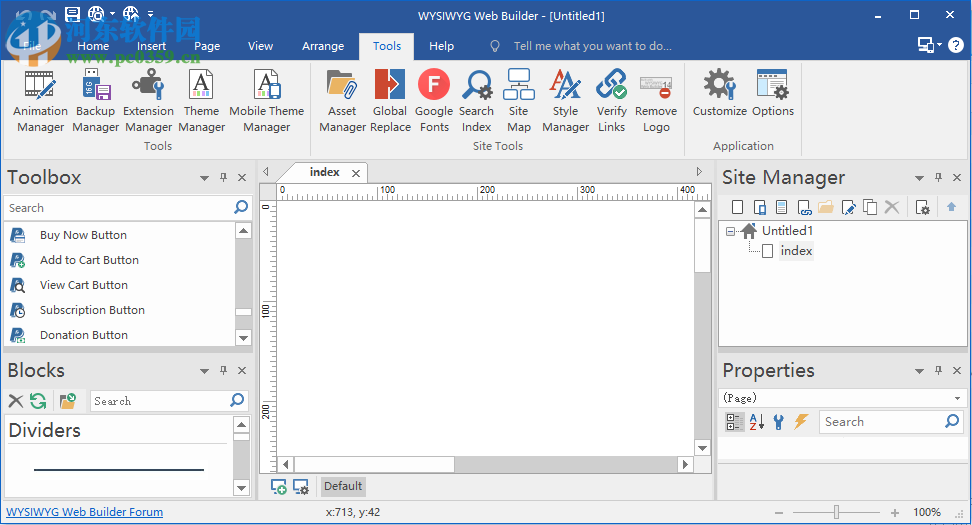
Task: Open the View ribbon tab
Action: click(260, 46)
